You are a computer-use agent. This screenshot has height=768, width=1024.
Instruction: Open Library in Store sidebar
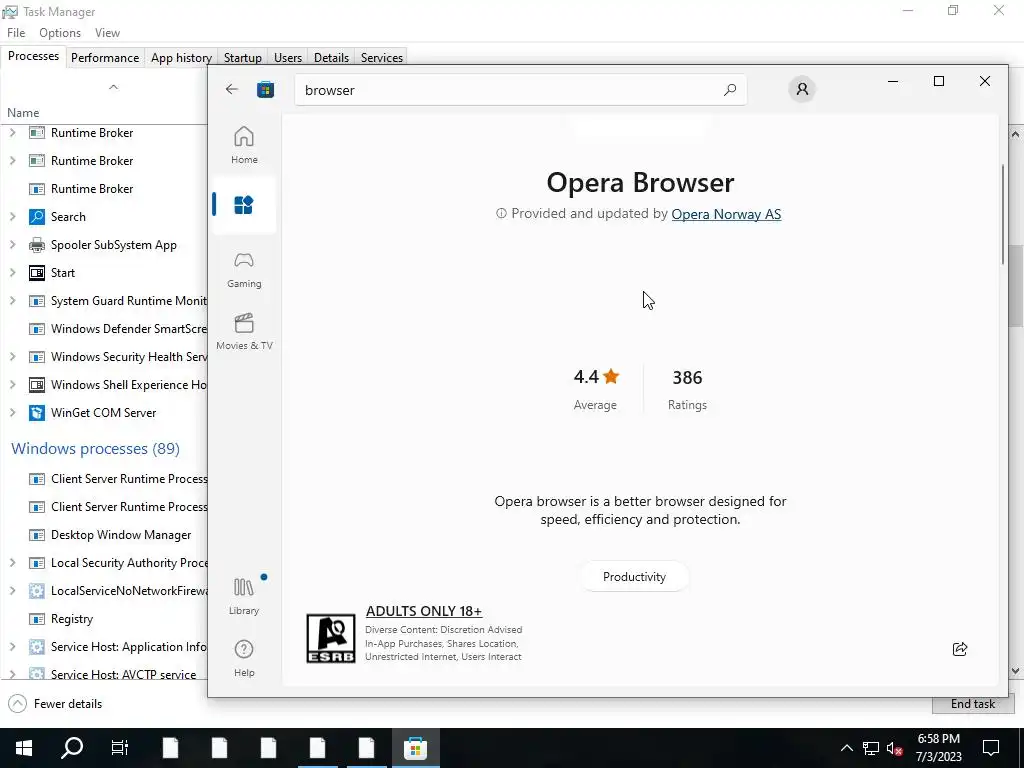[x=244, y=596]
